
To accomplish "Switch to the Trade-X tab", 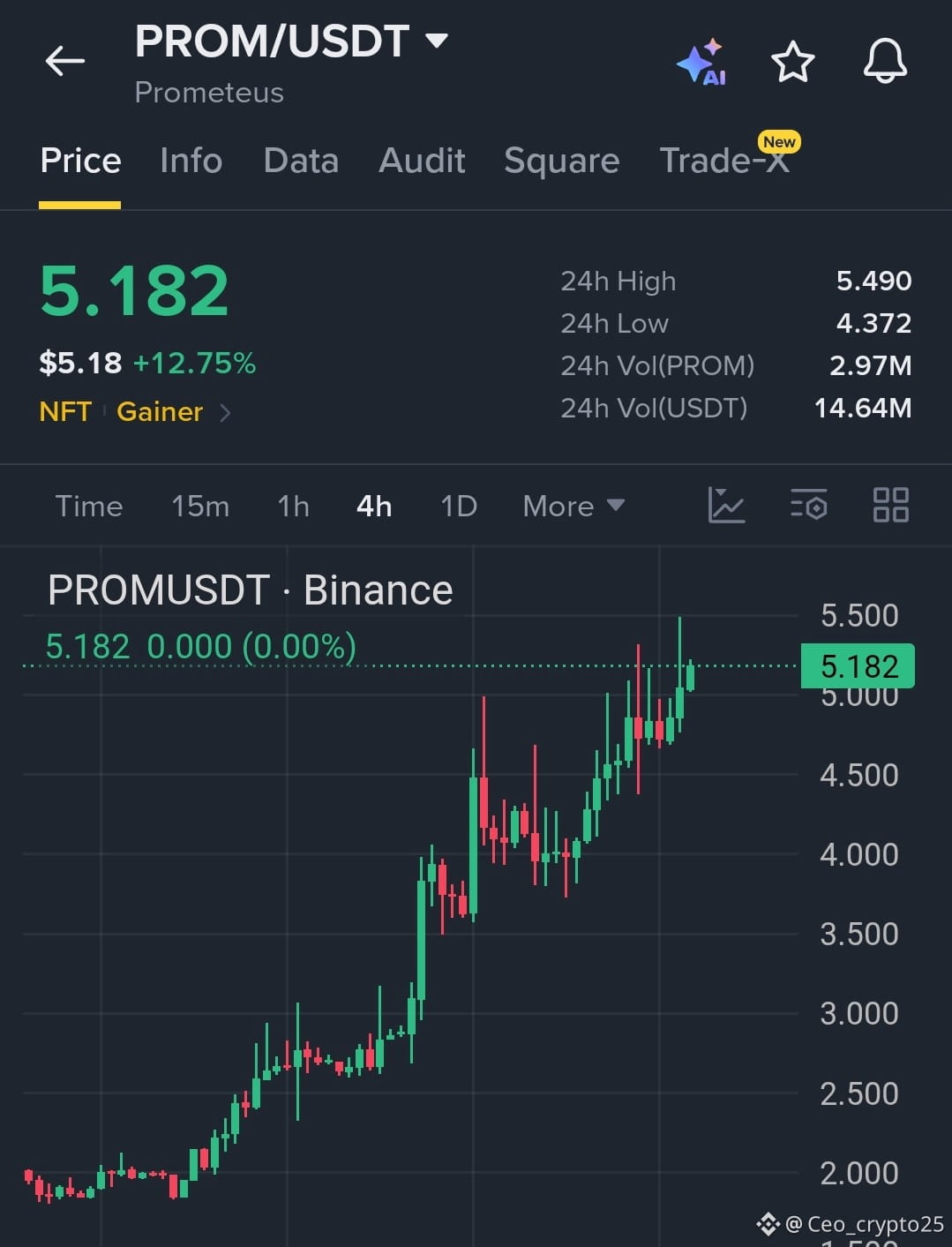I will (x=724, y=161).
